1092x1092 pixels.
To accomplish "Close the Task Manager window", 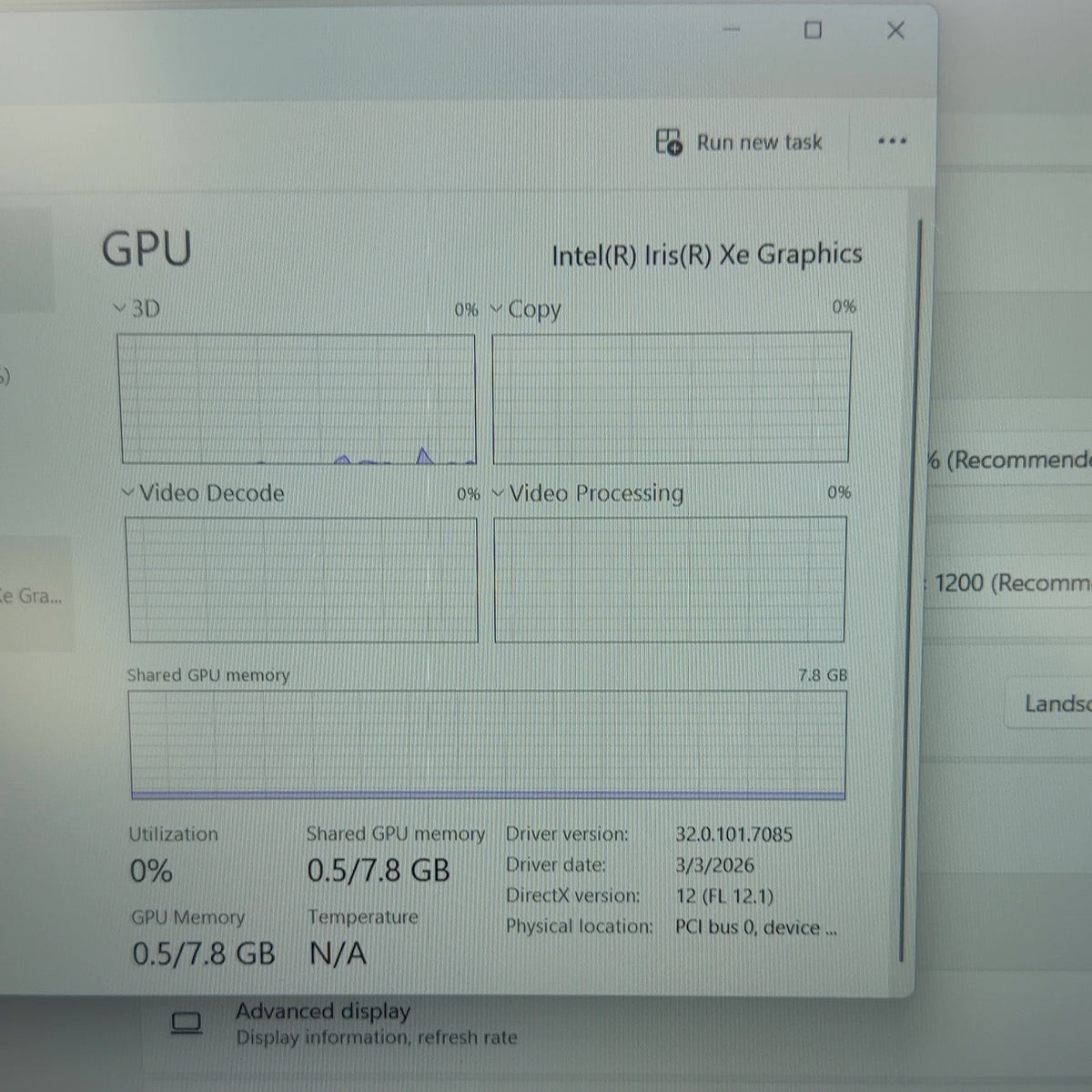I will coord(895,30).
